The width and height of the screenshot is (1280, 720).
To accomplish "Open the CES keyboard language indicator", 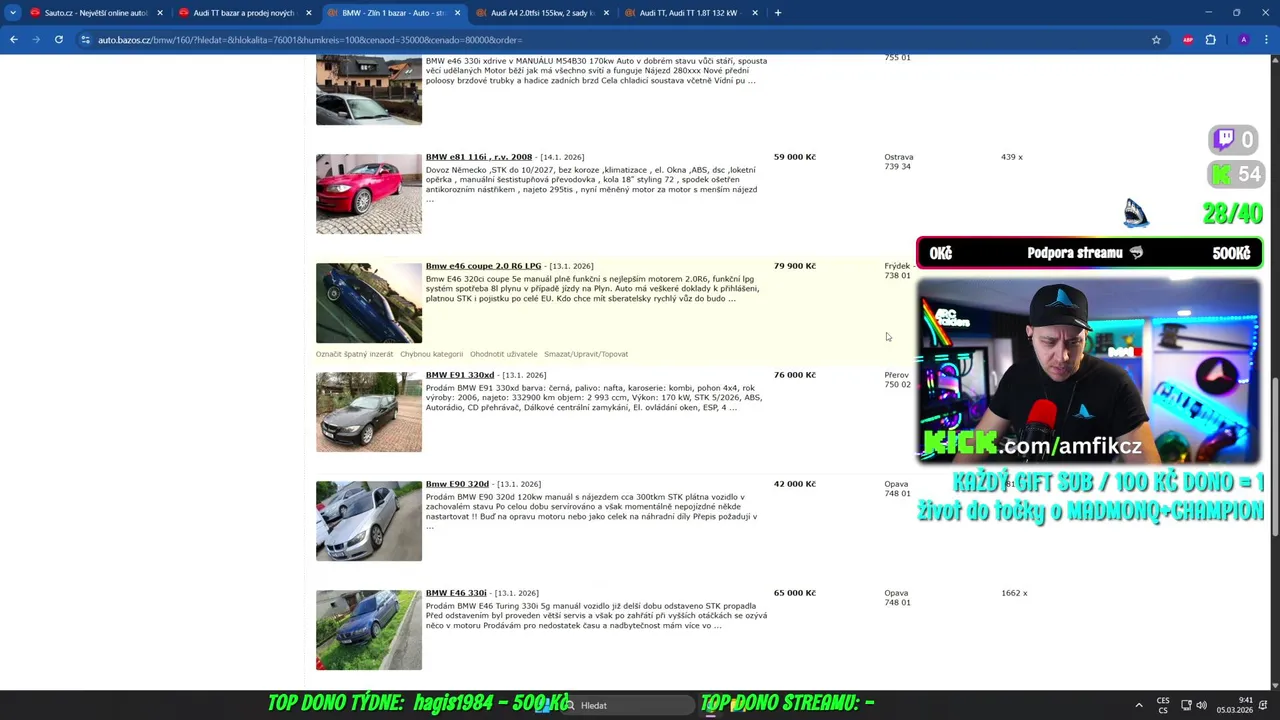I will (1163, 705).
